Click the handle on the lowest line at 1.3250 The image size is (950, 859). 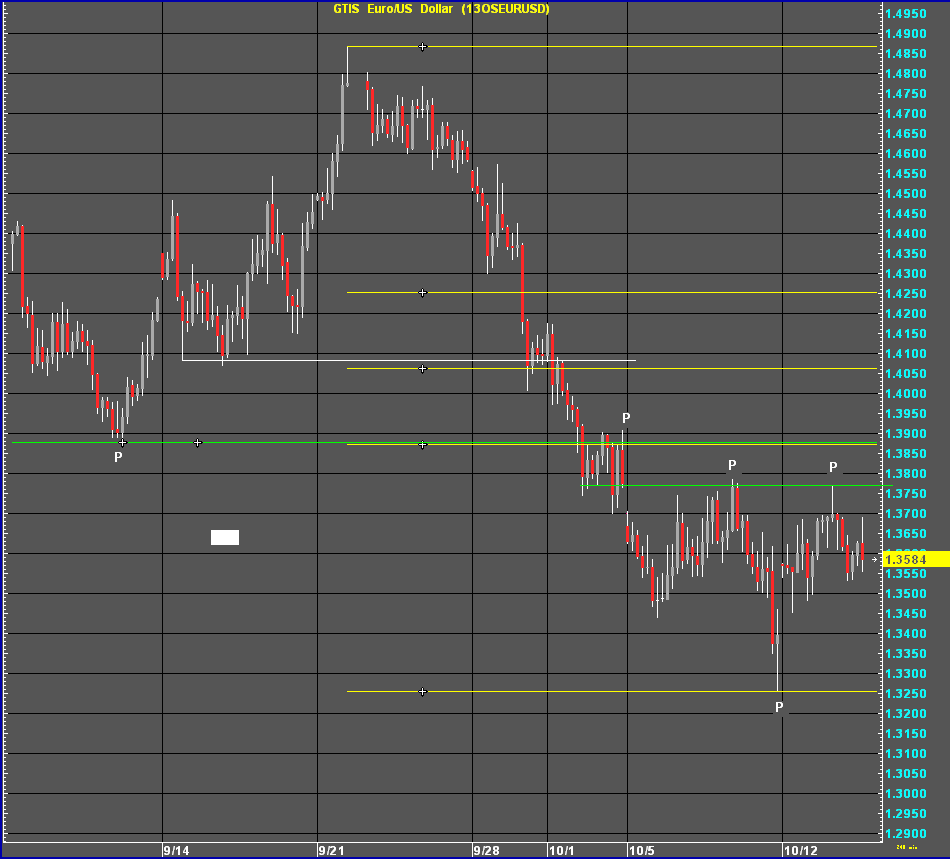pos(423,692)
